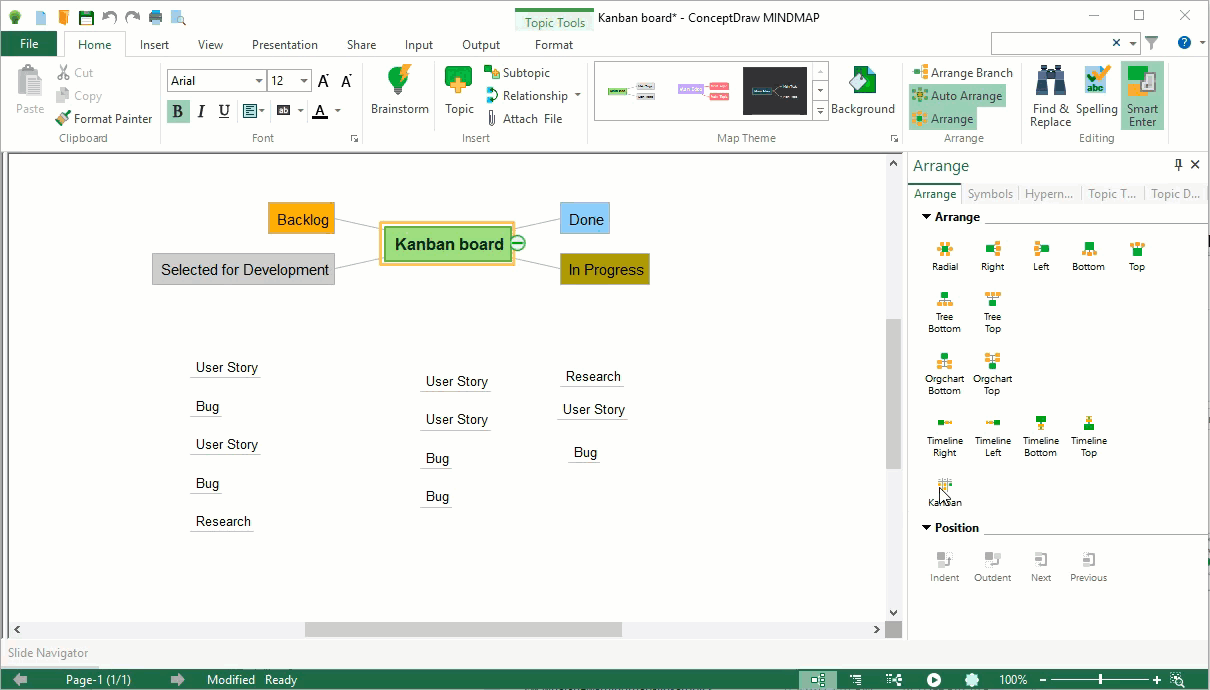Viewport: 1210px width, 690px height.
Task: Click the Print icon in quick access toolbar
Action: (x=156, y=17)
